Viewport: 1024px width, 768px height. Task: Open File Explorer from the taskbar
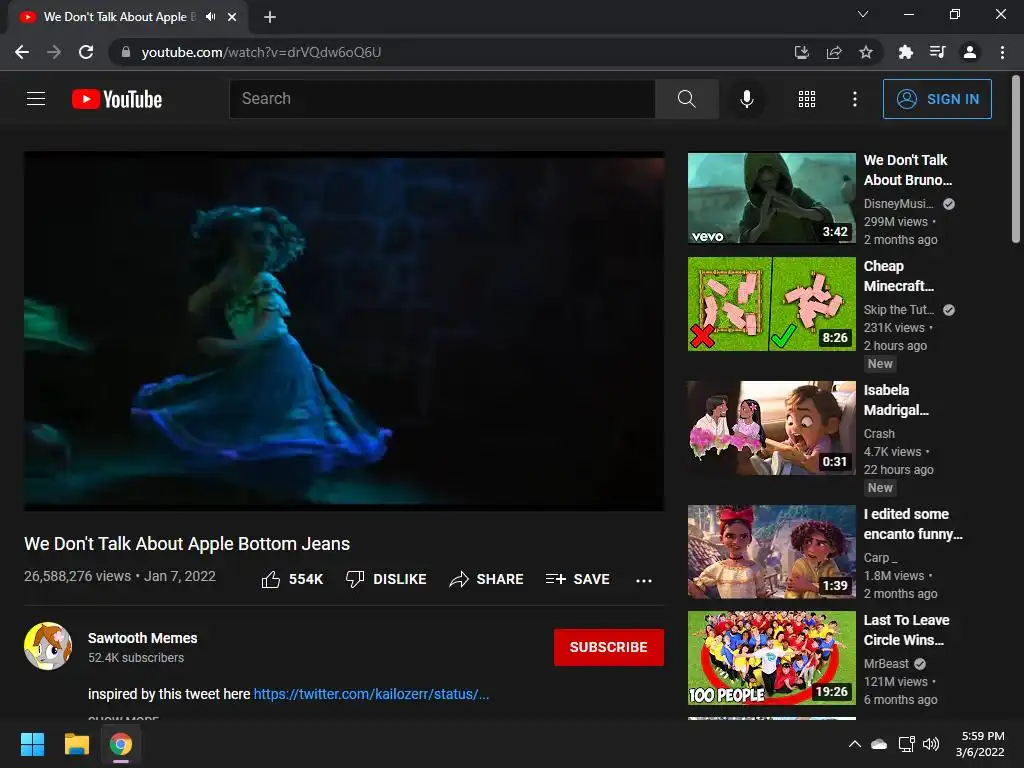tap(76, 744)
